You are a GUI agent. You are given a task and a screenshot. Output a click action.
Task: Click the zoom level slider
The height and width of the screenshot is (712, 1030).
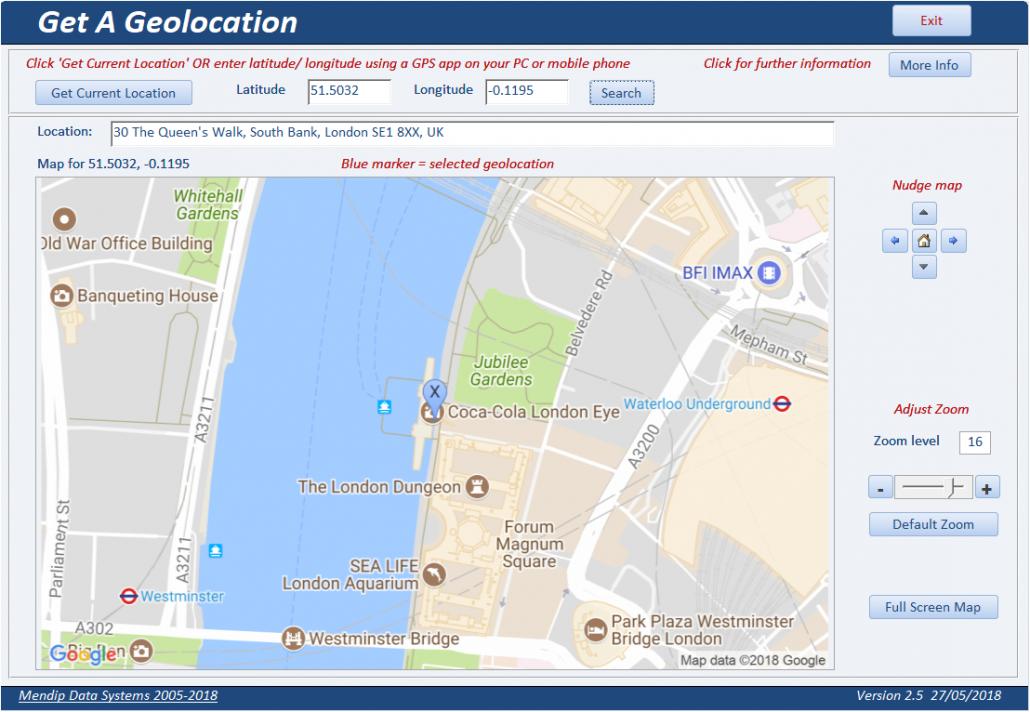tap(933, 487)
